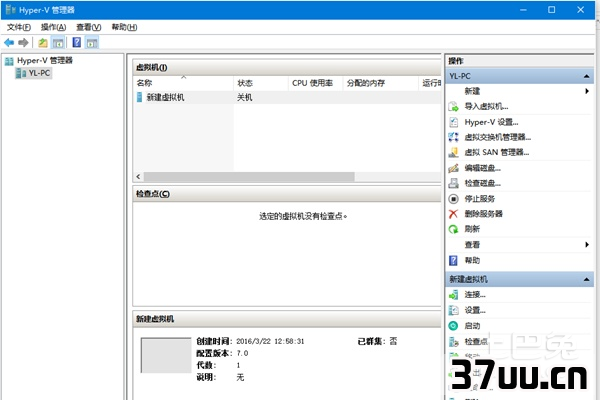
Task: Collapse the YL-PC actions section
Action: pyautogui.click(x=586, y=76)
